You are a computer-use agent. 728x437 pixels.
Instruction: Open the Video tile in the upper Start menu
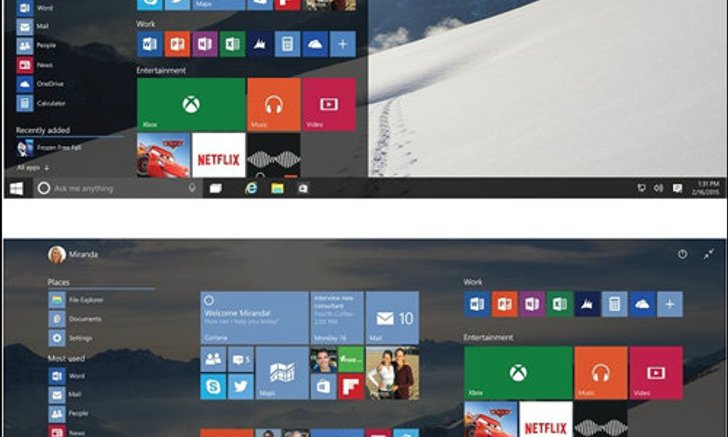coord(329,104)
